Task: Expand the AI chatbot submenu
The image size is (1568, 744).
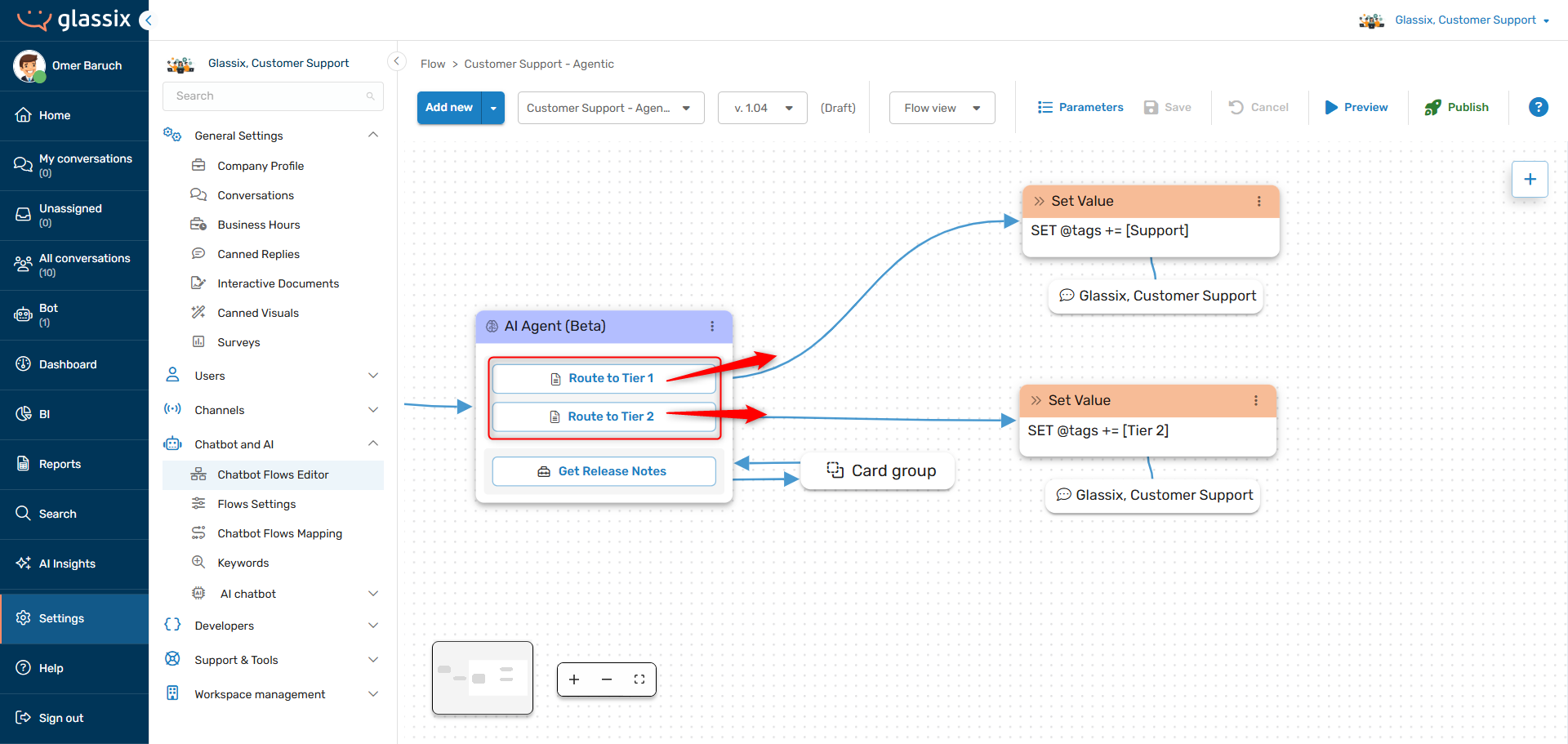Action: (373, 594)
